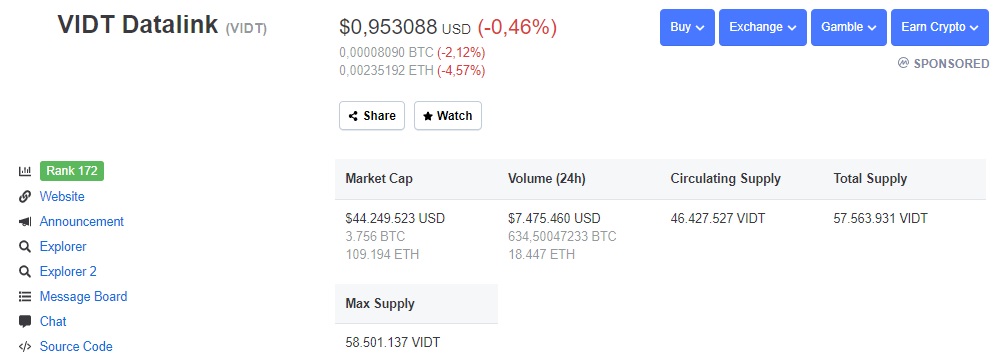This screenshot has height=364, width=1002.
Task: Click the code brackets icon beside Source Code
Action: [x=25, y=347]
